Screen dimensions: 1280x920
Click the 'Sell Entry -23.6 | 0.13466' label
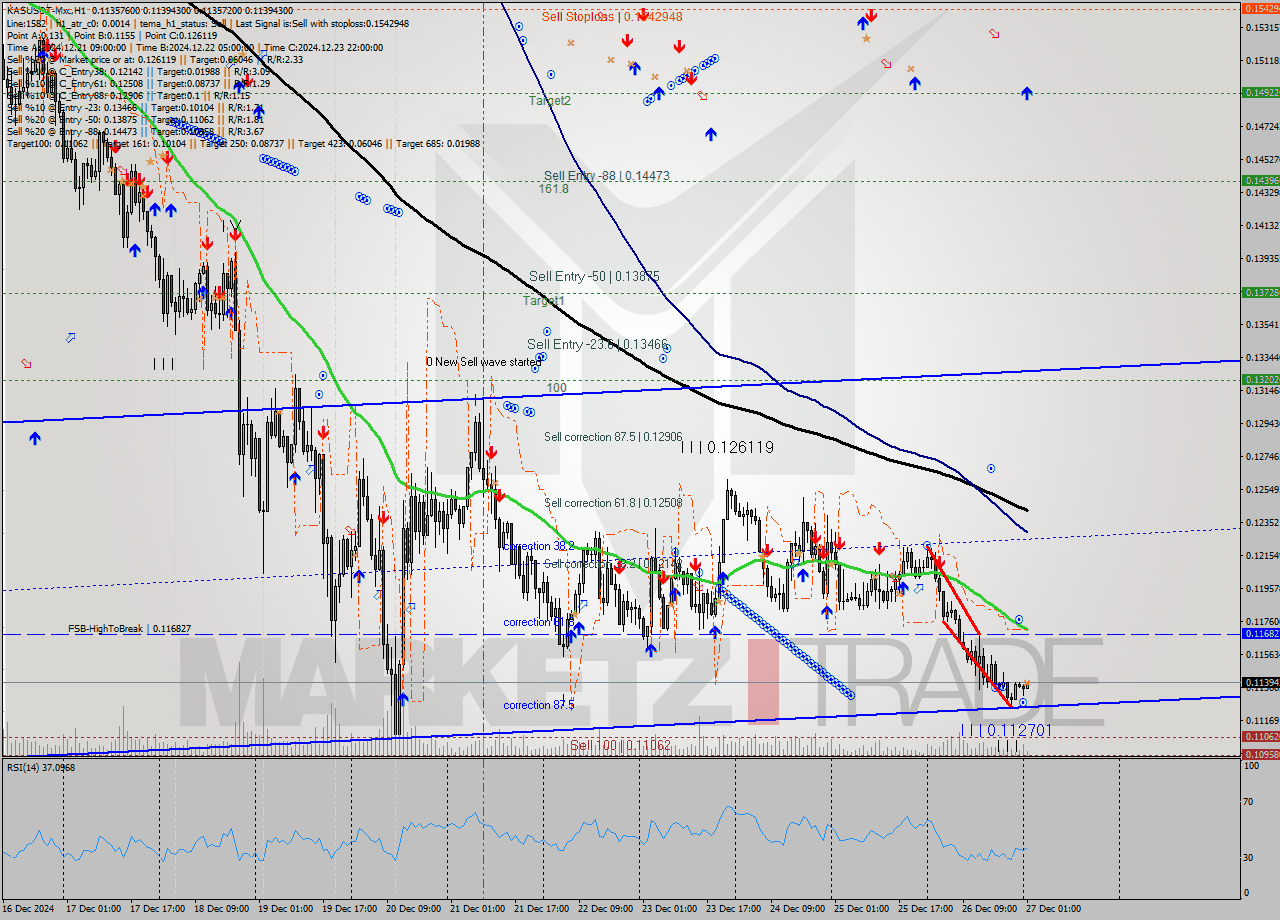point(597,344)
